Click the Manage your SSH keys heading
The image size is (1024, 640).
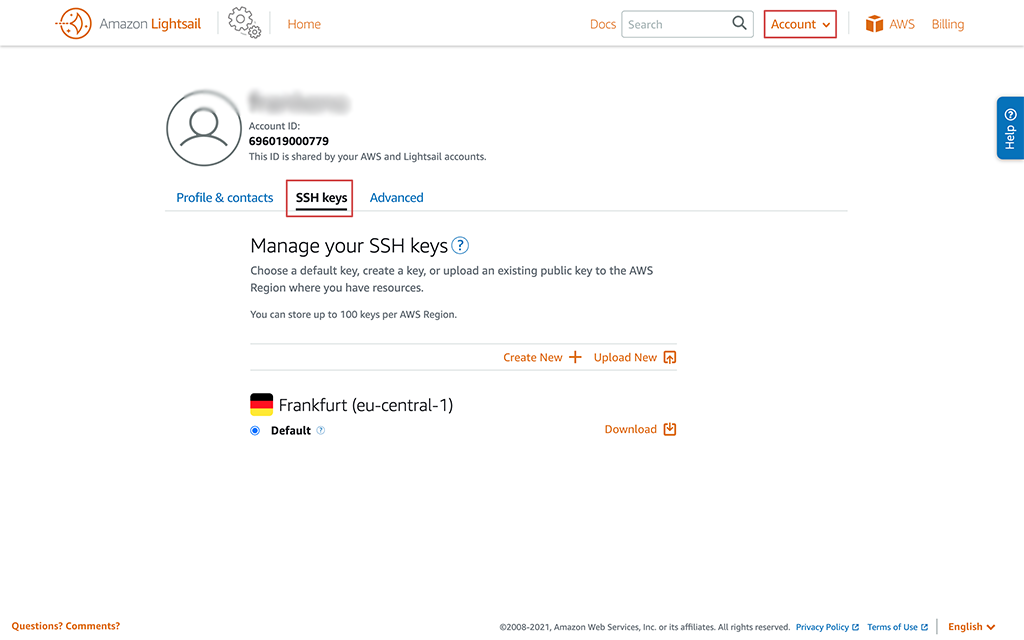point(349,246)
